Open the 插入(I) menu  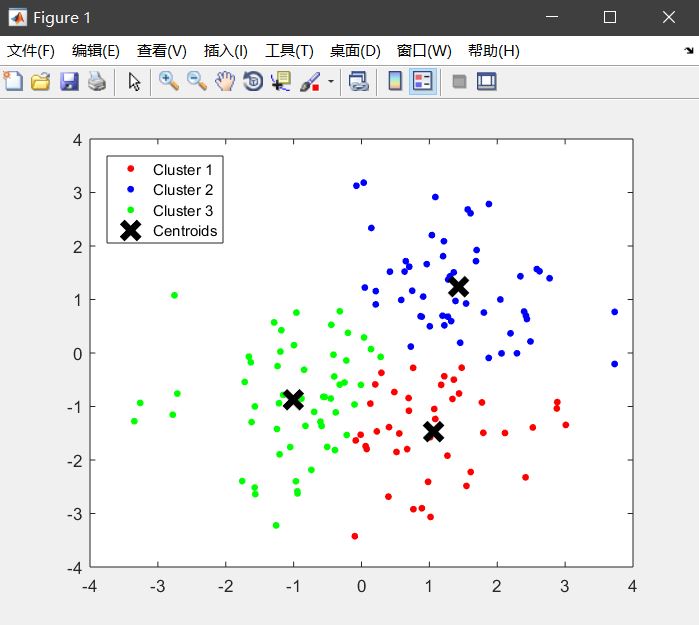pos(226,51)
